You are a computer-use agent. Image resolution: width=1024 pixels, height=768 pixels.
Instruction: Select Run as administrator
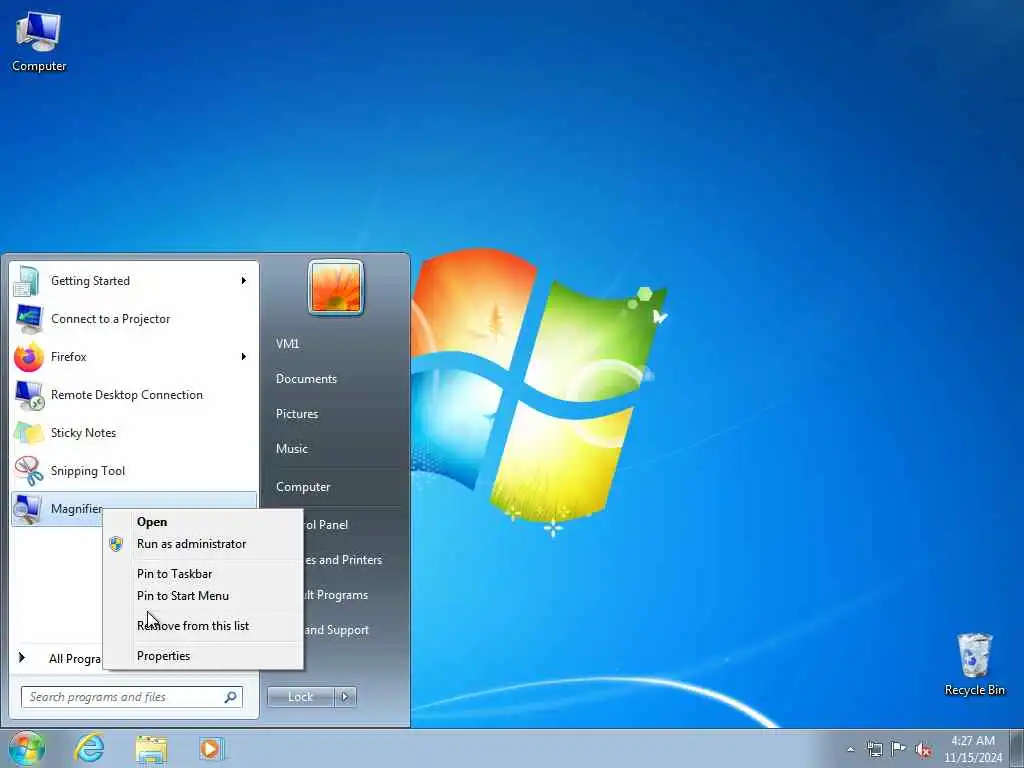coord(191,544)
